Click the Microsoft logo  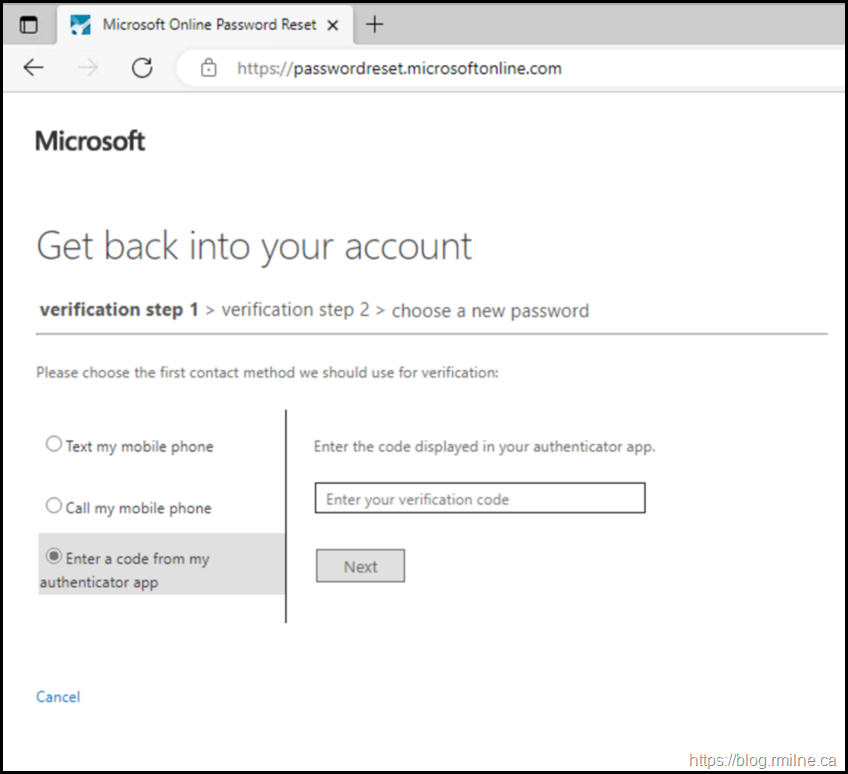click(90, 141)
